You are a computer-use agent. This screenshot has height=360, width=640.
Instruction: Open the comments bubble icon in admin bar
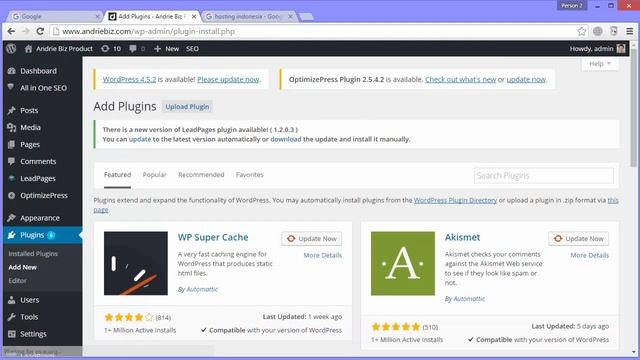(133, 49)
